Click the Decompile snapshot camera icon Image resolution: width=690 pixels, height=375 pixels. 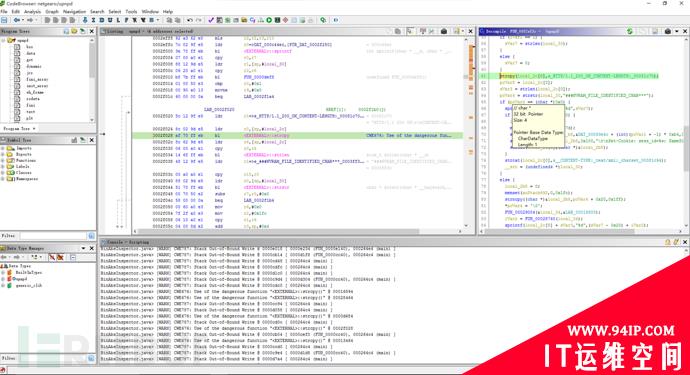click(668, 31)
